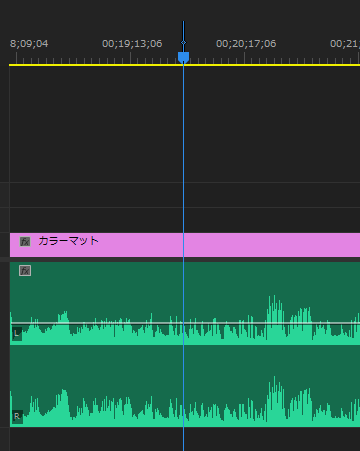Select the green audio clip waveform

tap(185, 344)
